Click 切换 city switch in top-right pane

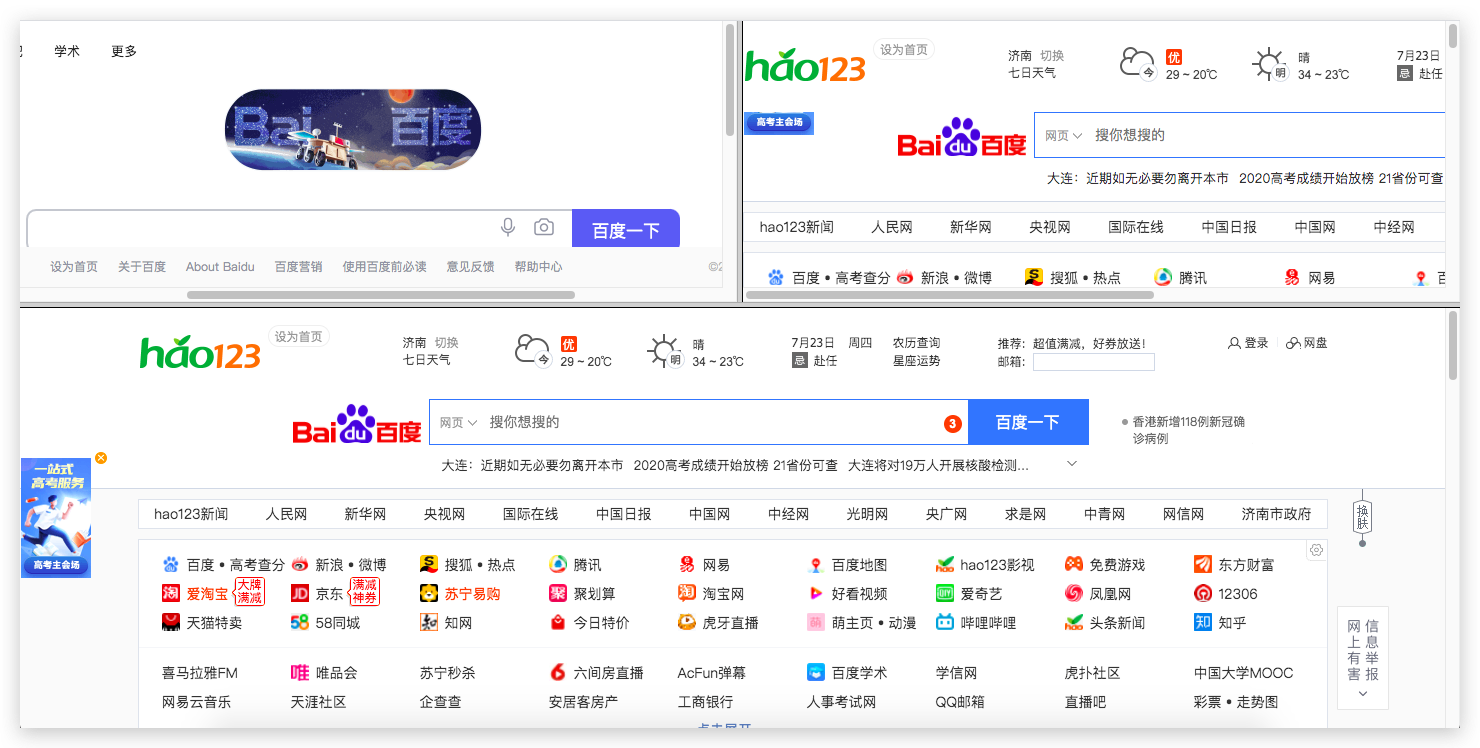coord(1052,56)
